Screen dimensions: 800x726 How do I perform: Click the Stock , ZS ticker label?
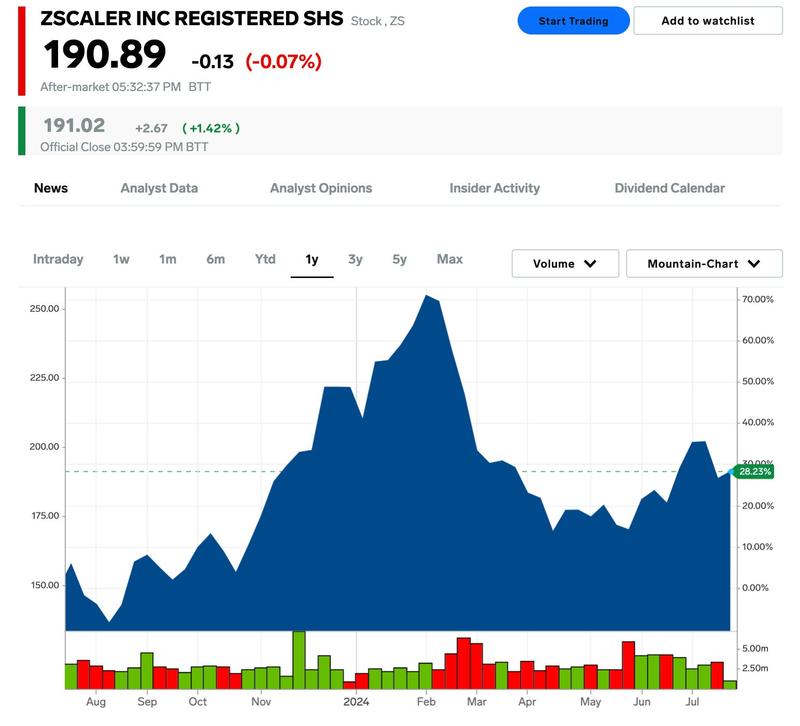(378, 21)
